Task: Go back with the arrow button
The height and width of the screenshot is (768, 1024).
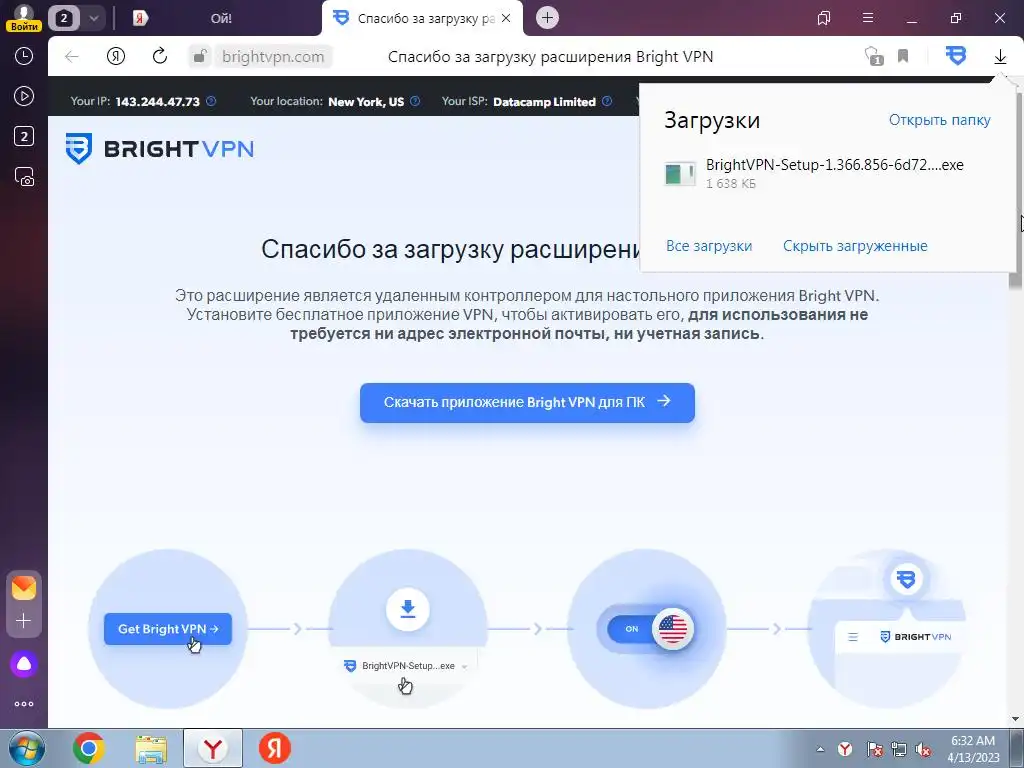Action: coord(72,56)
